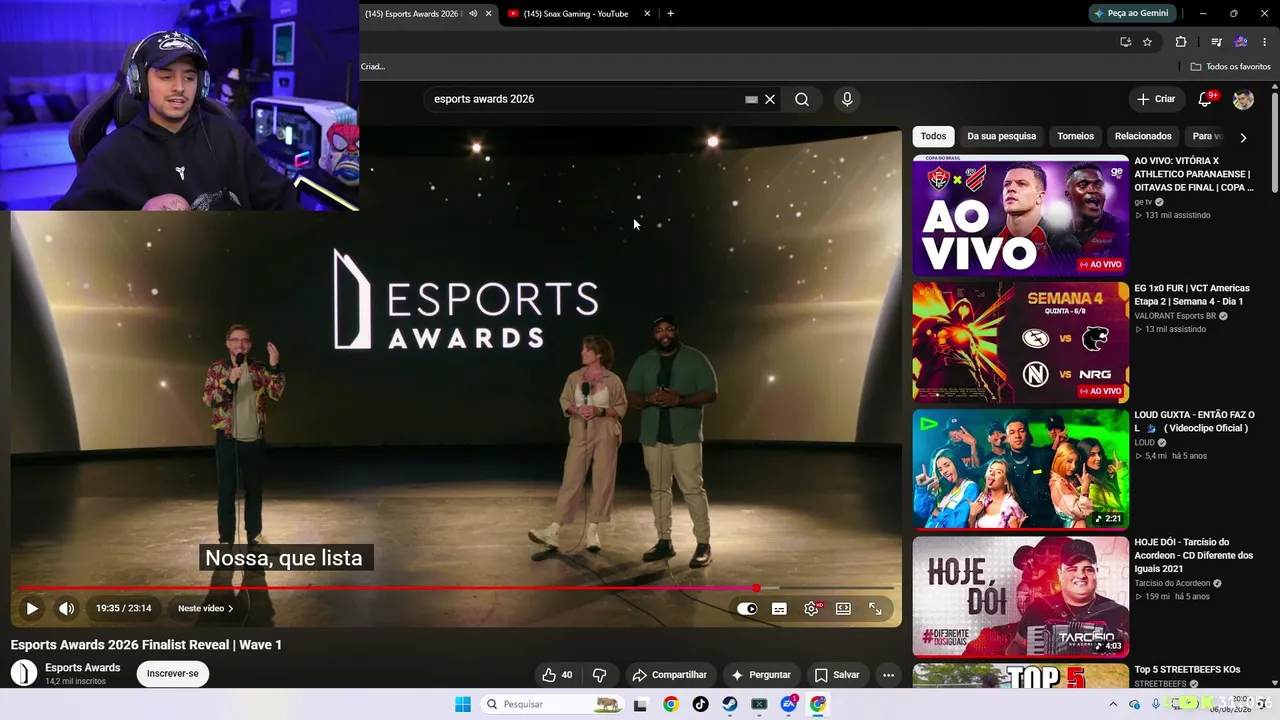The width and height of the screenshot is (1280, 720).
Task: Mute the Esports Awards browser tab audio icon
Action: [x=473, y=13]
